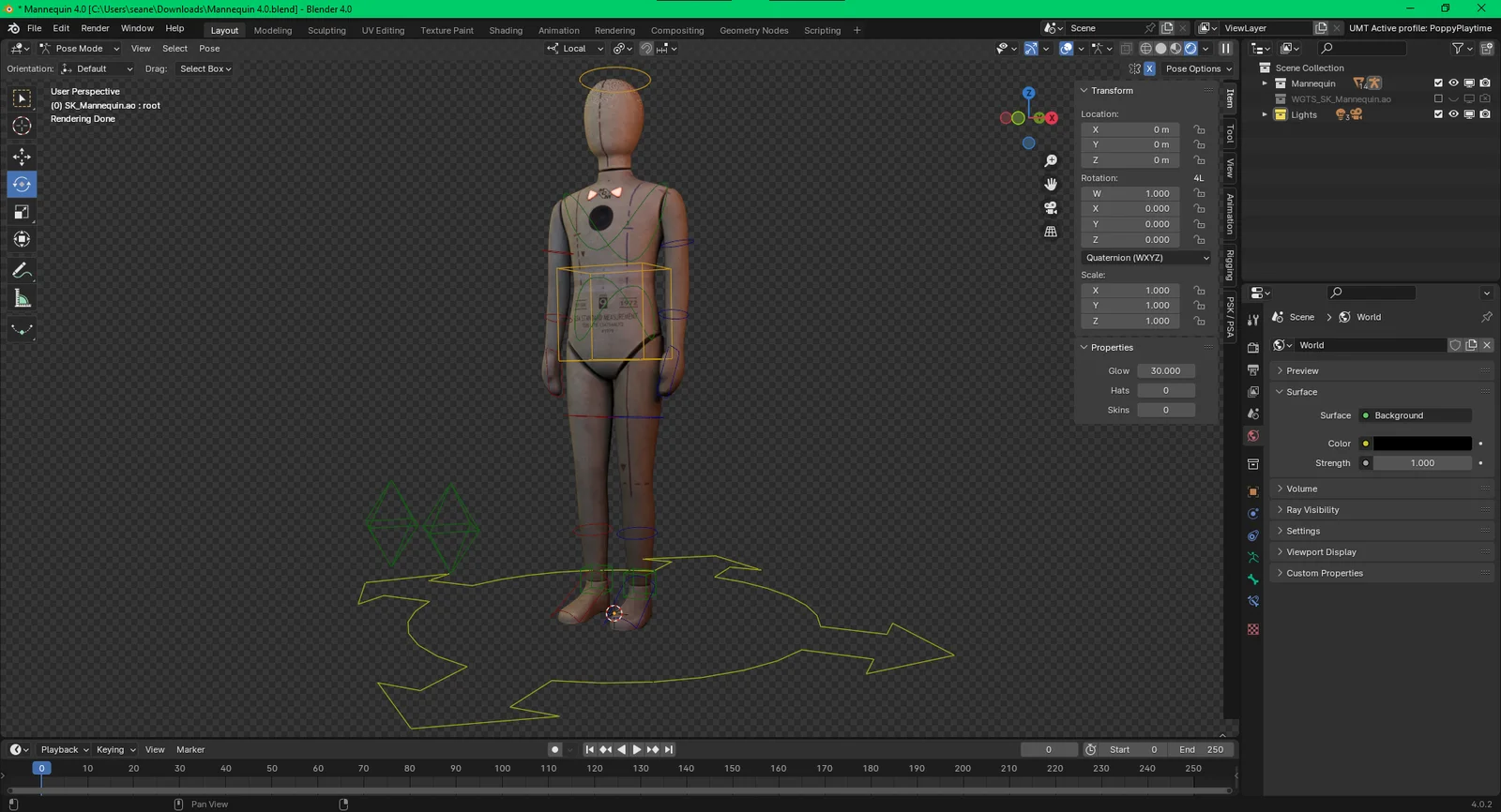1501x812 pixels.
Task: Collapse the Transform panel
Action: click(x=1112, y=91)
